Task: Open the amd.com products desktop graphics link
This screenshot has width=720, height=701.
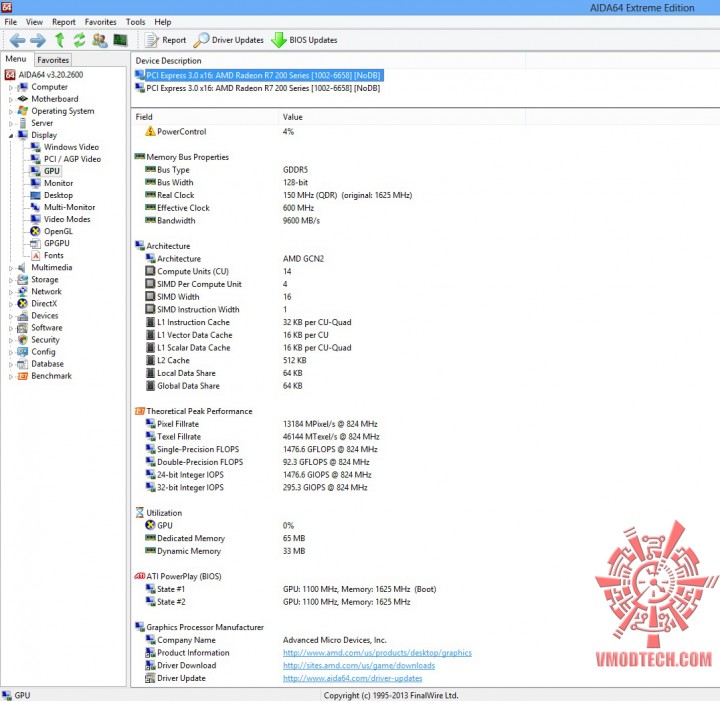Action: (x=377, y=653)
